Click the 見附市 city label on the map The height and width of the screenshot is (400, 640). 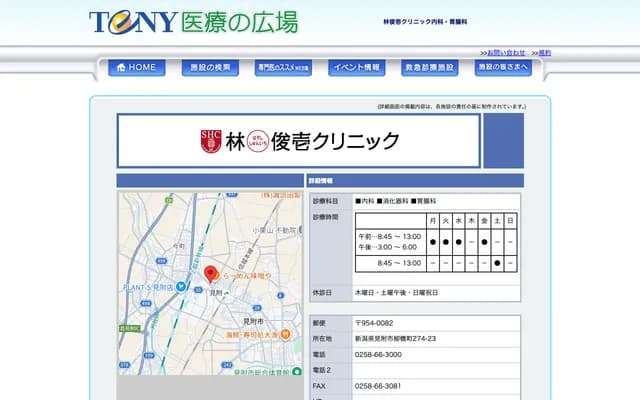(253, 322)
